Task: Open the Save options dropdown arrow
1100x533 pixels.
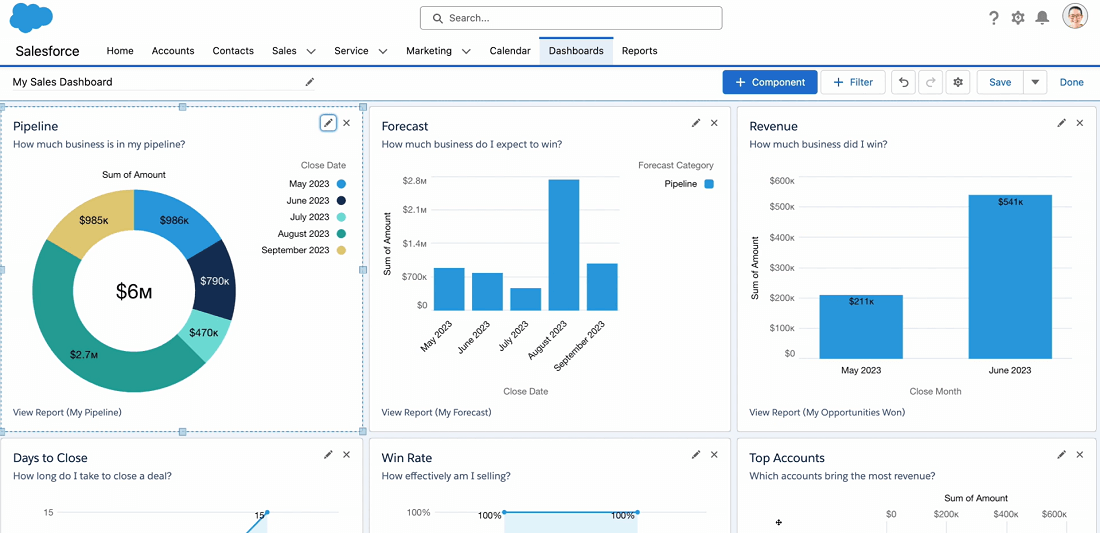Action: pos(1035,82)
